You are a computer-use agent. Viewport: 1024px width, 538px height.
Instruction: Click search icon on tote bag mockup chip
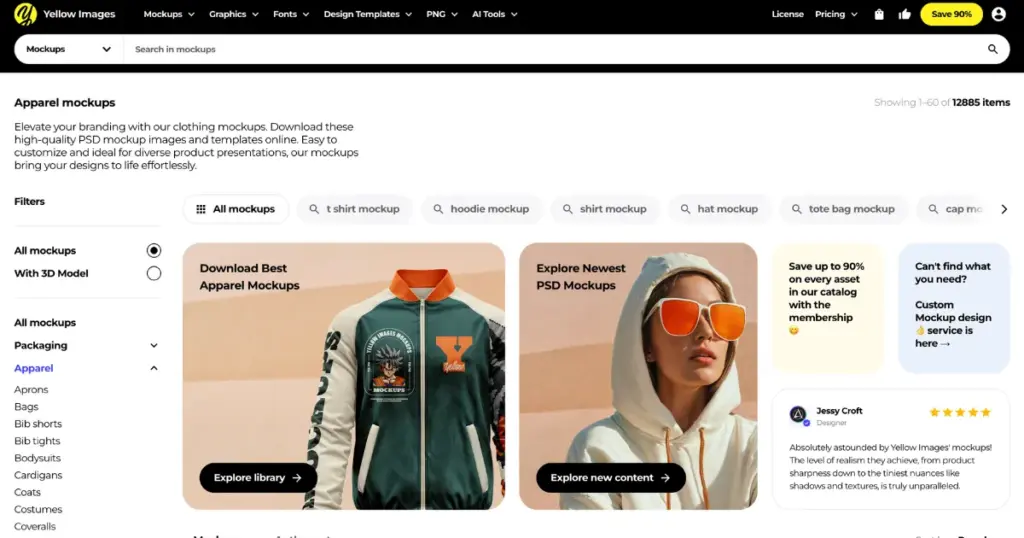click(x=797, y=209)
